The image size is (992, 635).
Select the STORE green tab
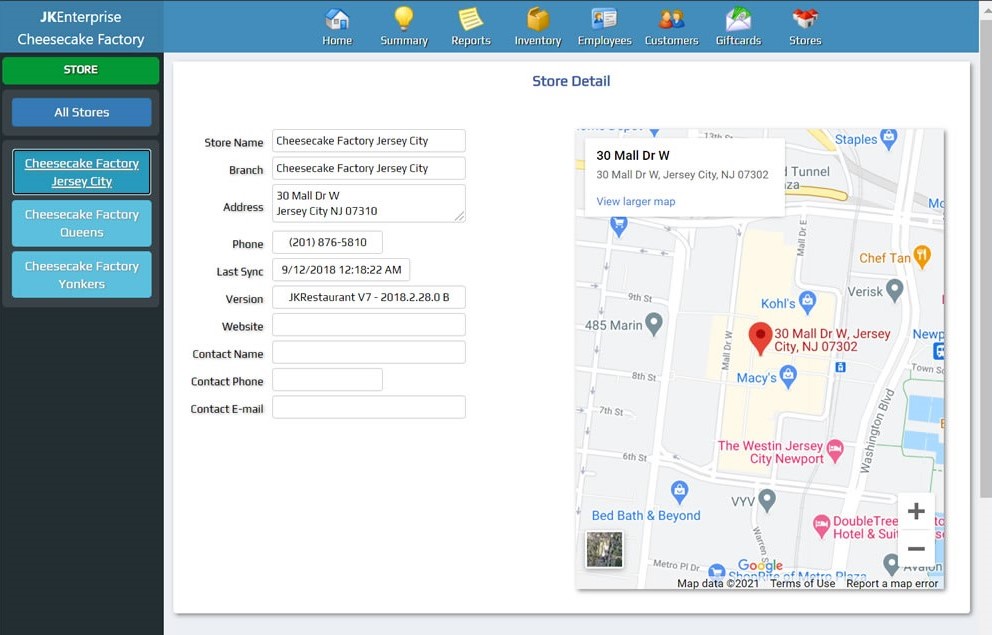pos(80,70)
